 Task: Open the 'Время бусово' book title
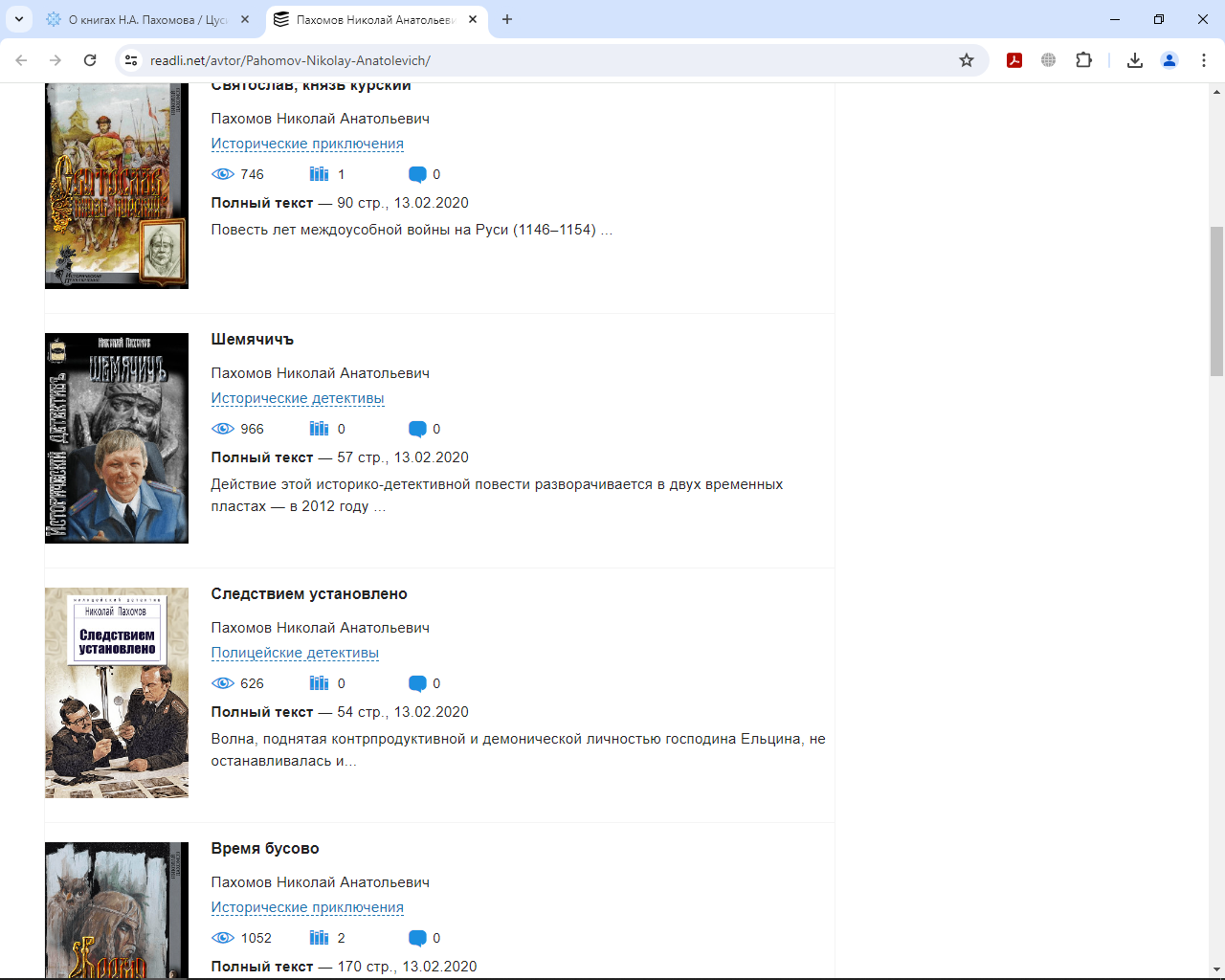(265, 849)
